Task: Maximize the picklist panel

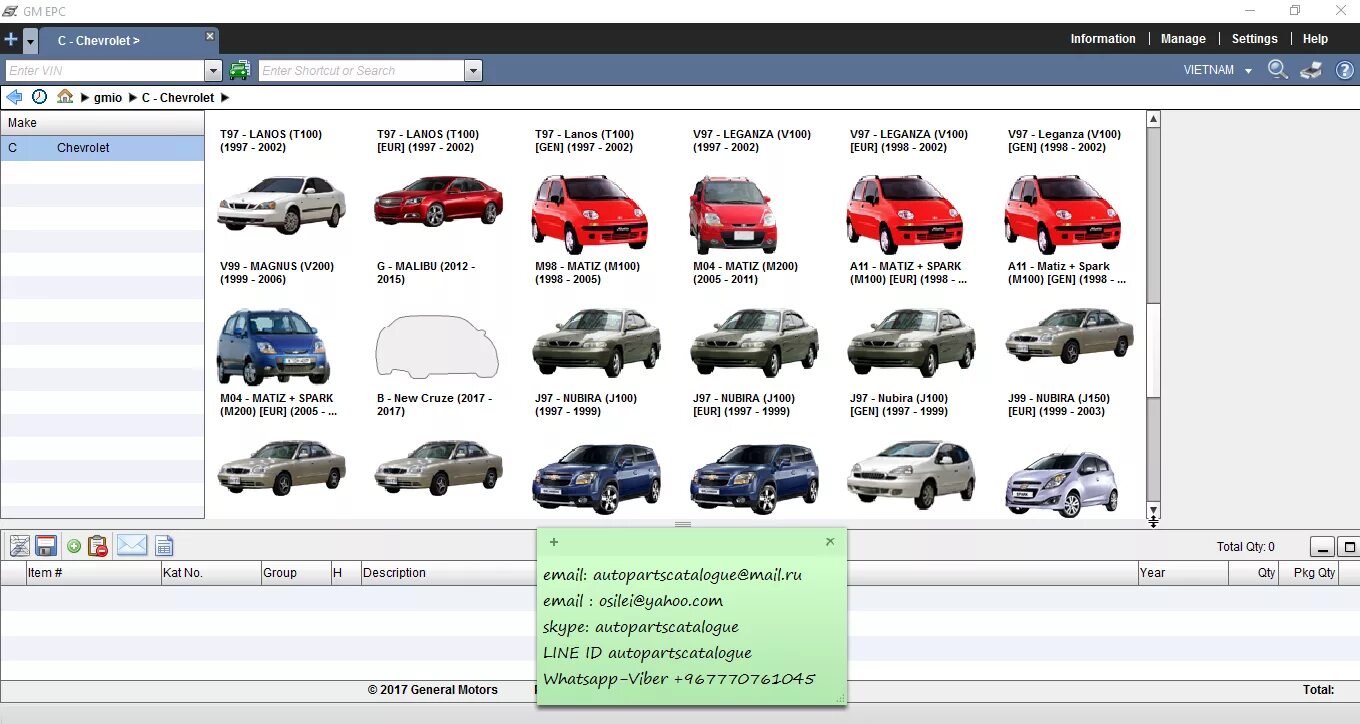Action: [x=1349, y=547]
